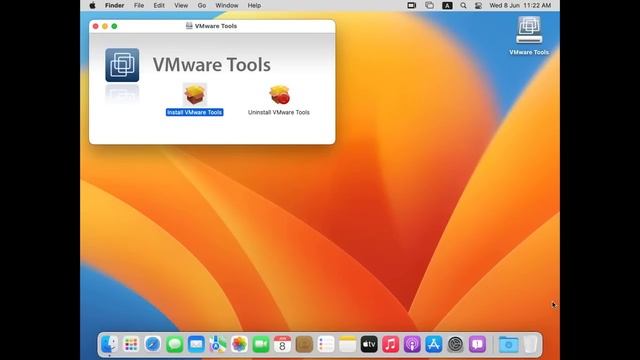Launch Apple TV from the Dock
640x360 pixels.
(x=369, y=344)
